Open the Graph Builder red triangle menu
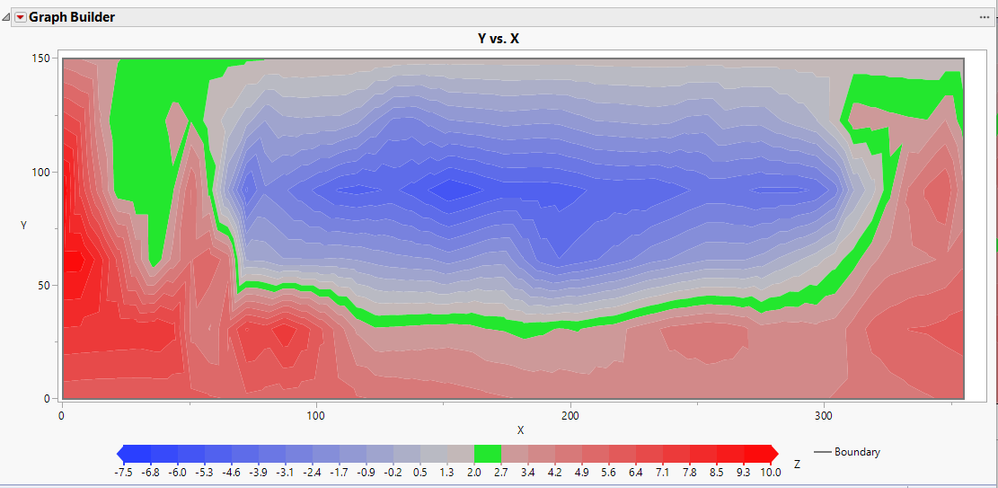Screen dimensions: 998x488 (20, 18)
